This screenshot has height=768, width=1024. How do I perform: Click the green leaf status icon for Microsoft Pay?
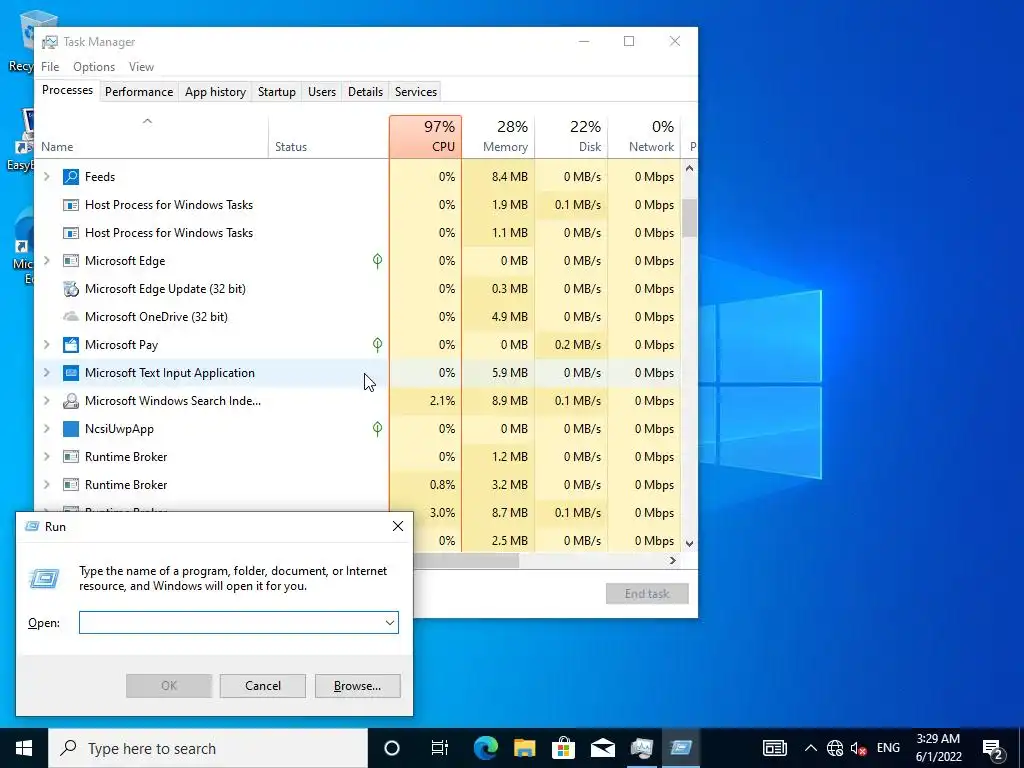(x=377, y=345)
